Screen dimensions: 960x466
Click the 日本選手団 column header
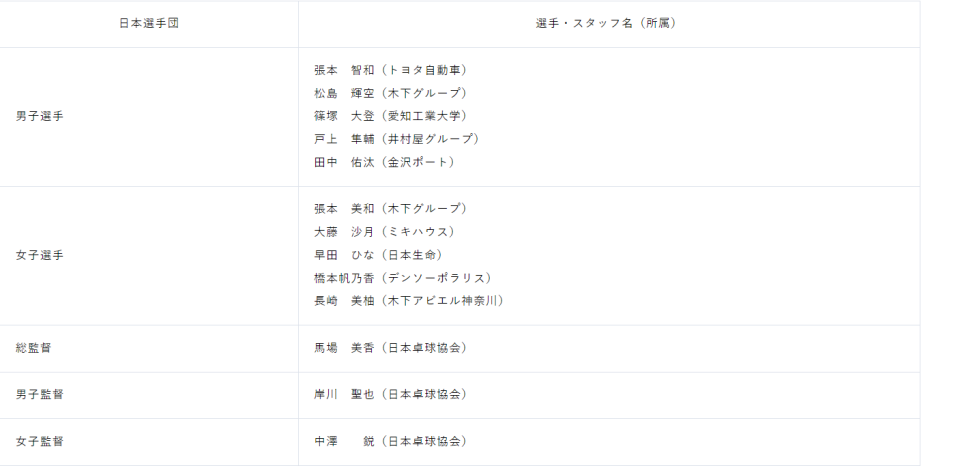click(x=149, y=23)
